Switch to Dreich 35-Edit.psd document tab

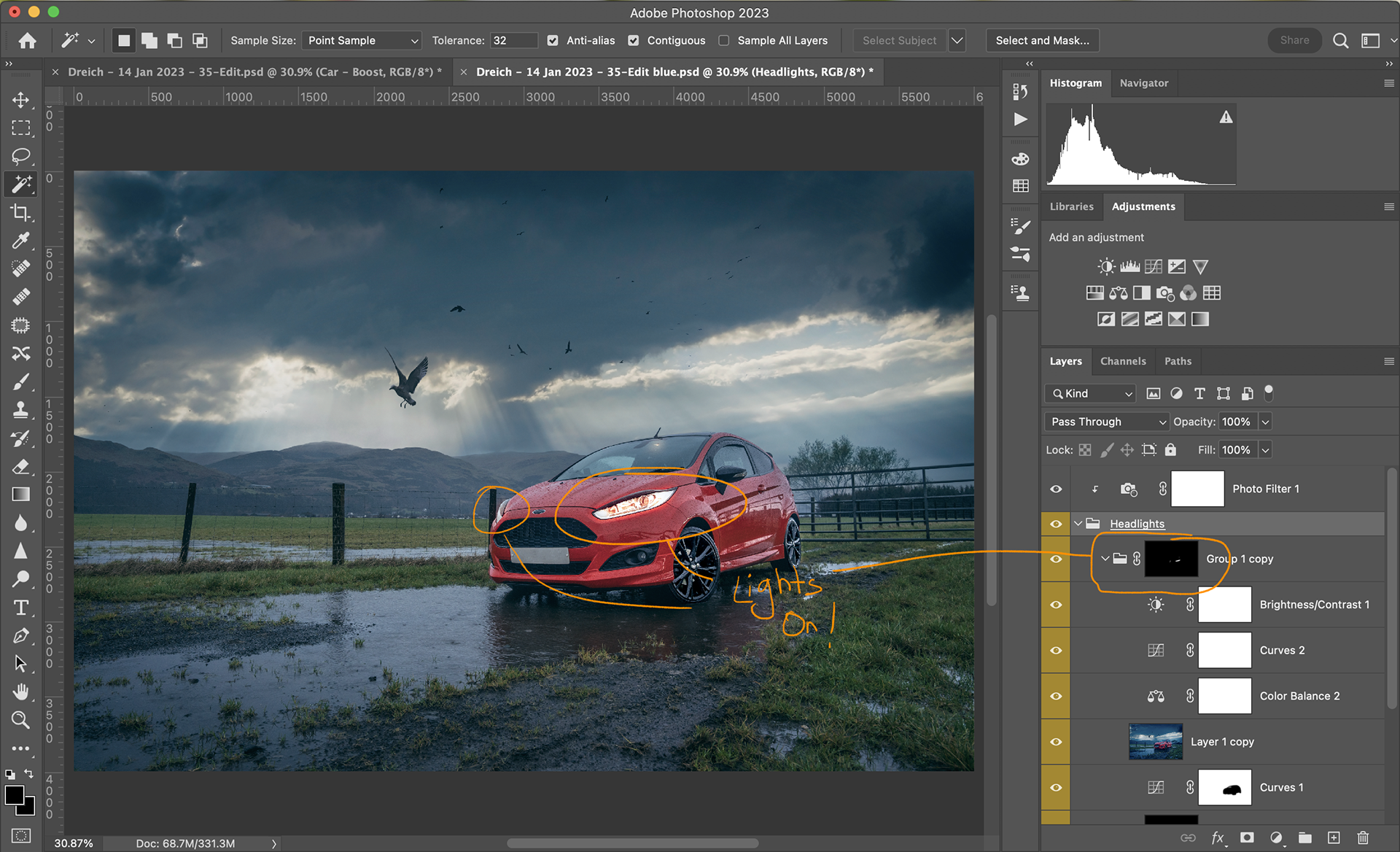(254, 72)
